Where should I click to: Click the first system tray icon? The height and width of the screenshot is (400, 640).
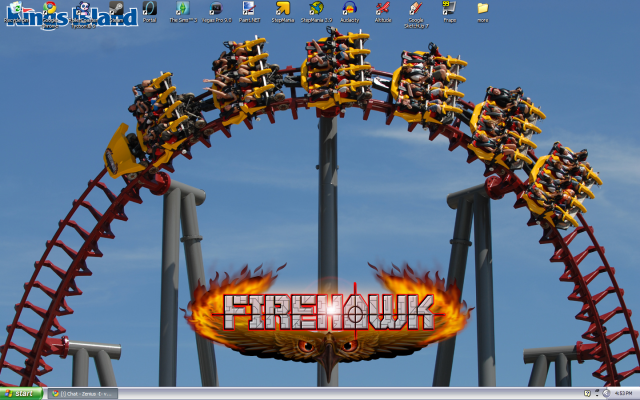pyautogui.click(x=587, y=393)
